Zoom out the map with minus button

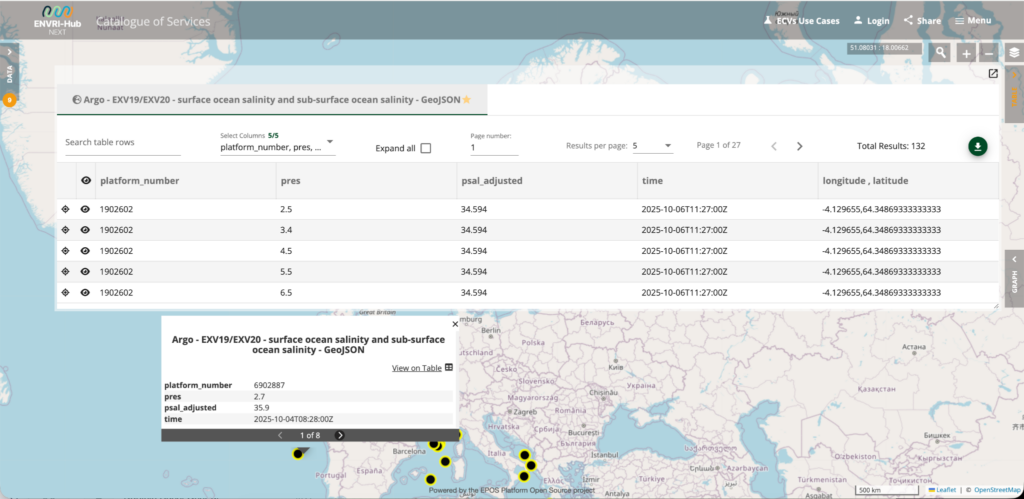coord(989,53)
